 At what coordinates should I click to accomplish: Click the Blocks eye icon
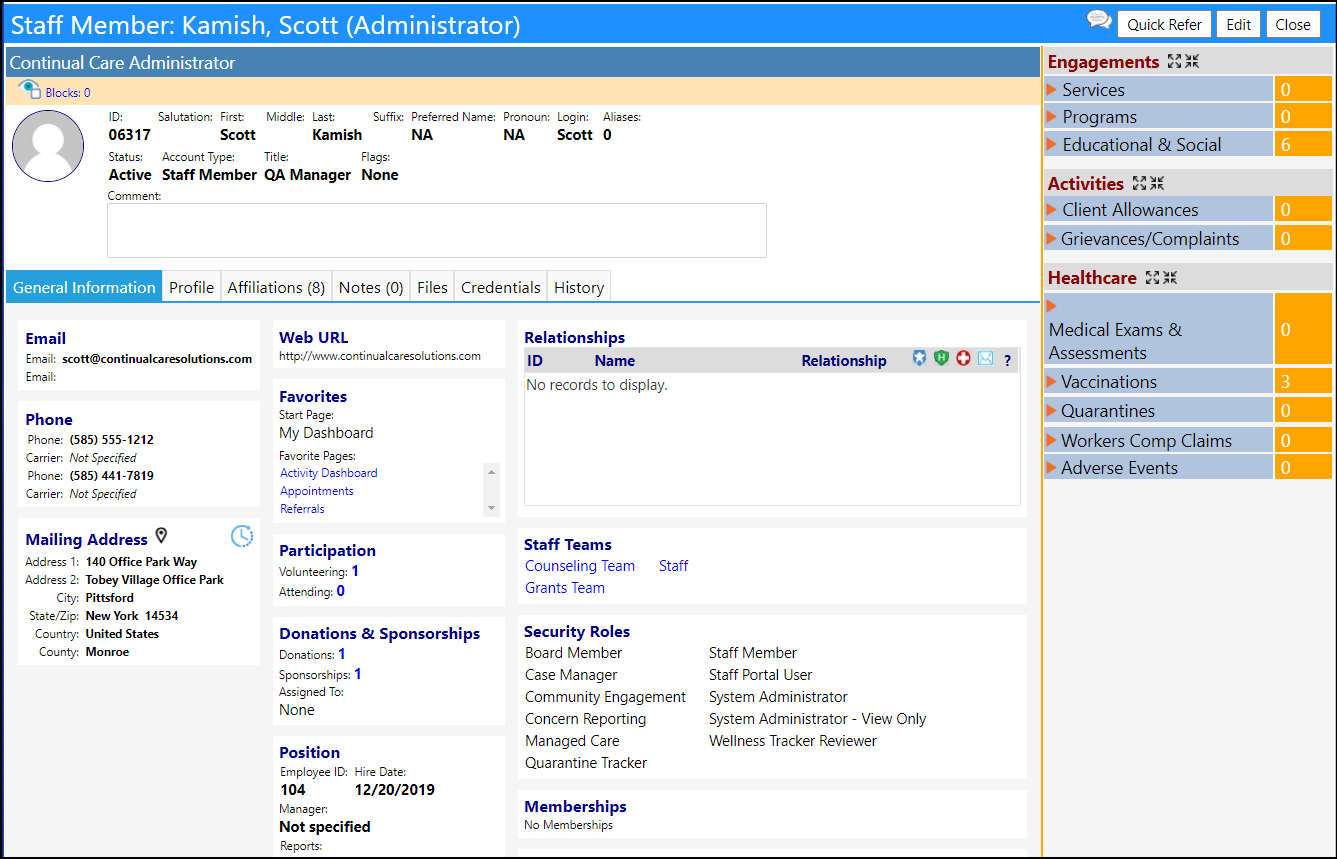(x=30, y=90)
